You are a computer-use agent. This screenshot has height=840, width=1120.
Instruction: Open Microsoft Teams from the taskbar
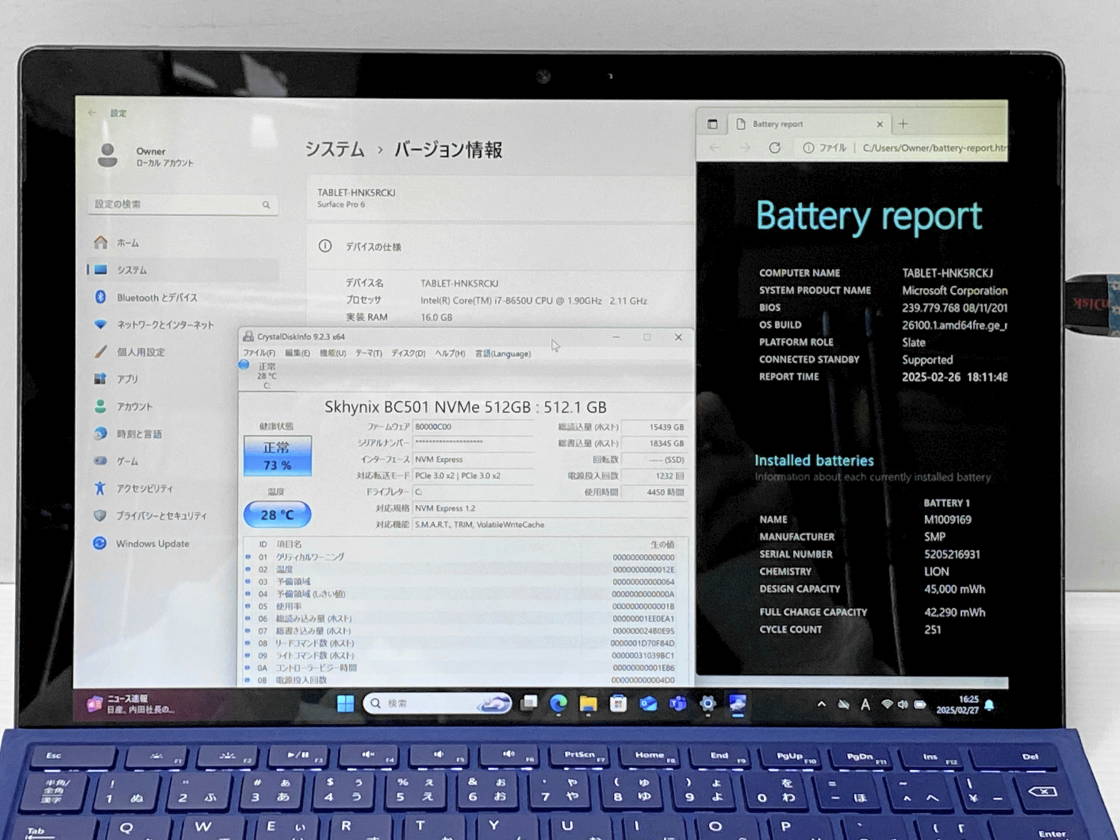click(677, 704)
